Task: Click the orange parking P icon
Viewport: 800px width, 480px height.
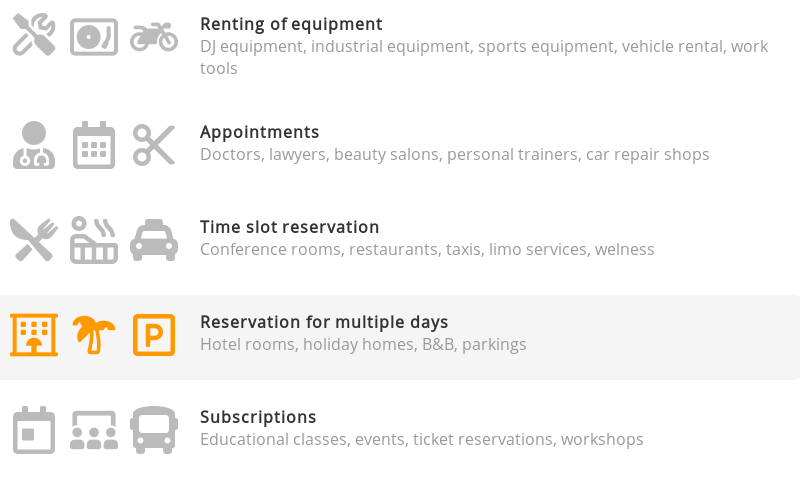Action: [154, 335]
